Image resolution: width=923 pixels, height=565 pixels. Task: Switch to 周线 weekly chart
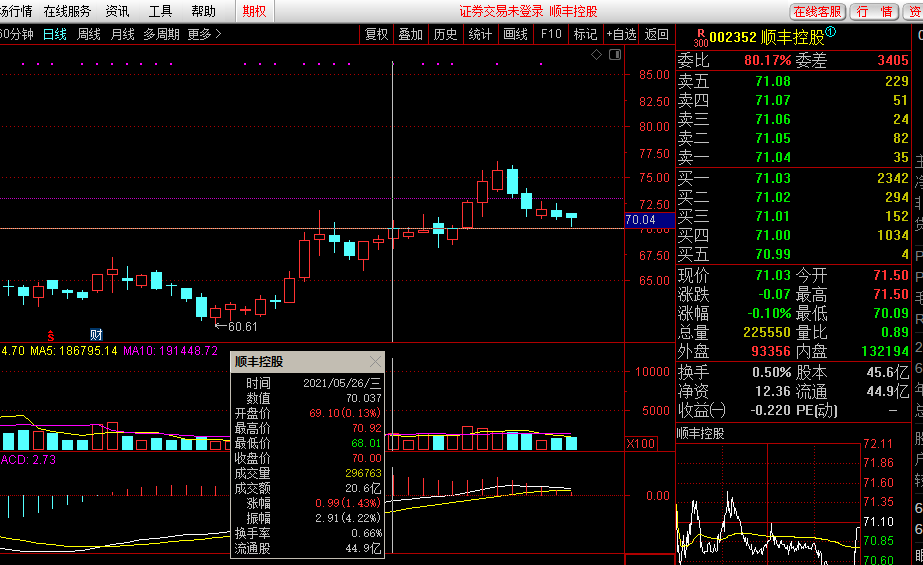click(89, 35)
